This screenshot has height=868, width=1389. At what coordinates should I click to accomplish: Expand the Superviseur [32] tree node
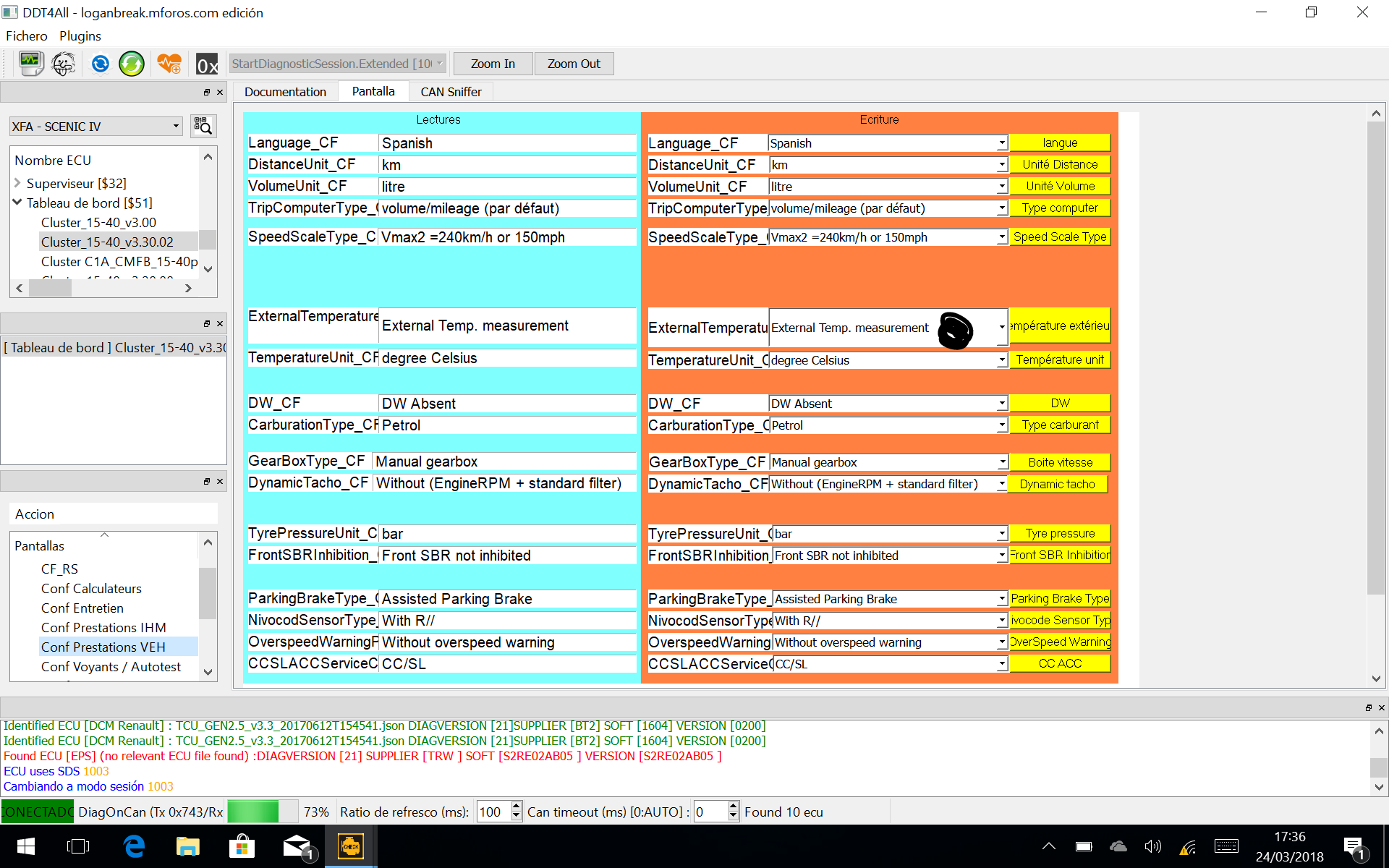(17, 183)
